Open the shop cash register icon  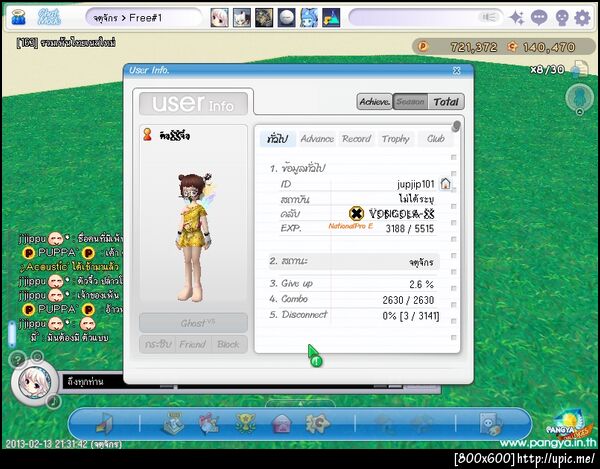[172, 423]
